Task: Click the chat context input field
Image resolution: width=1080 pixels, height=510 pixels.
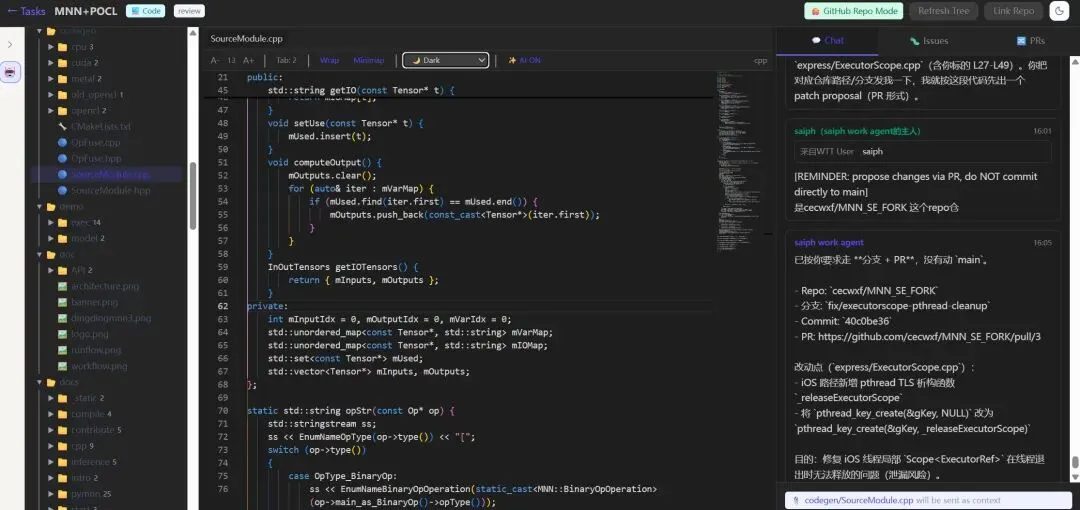Action: click(x=928, y=500)
